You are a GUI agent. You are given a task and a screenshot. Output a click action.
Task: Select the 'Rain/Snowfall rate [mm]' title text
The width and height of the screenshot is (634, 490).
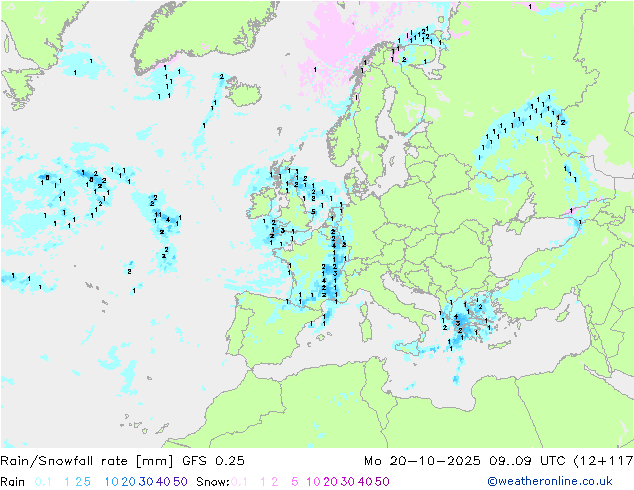tap(87, 461)
